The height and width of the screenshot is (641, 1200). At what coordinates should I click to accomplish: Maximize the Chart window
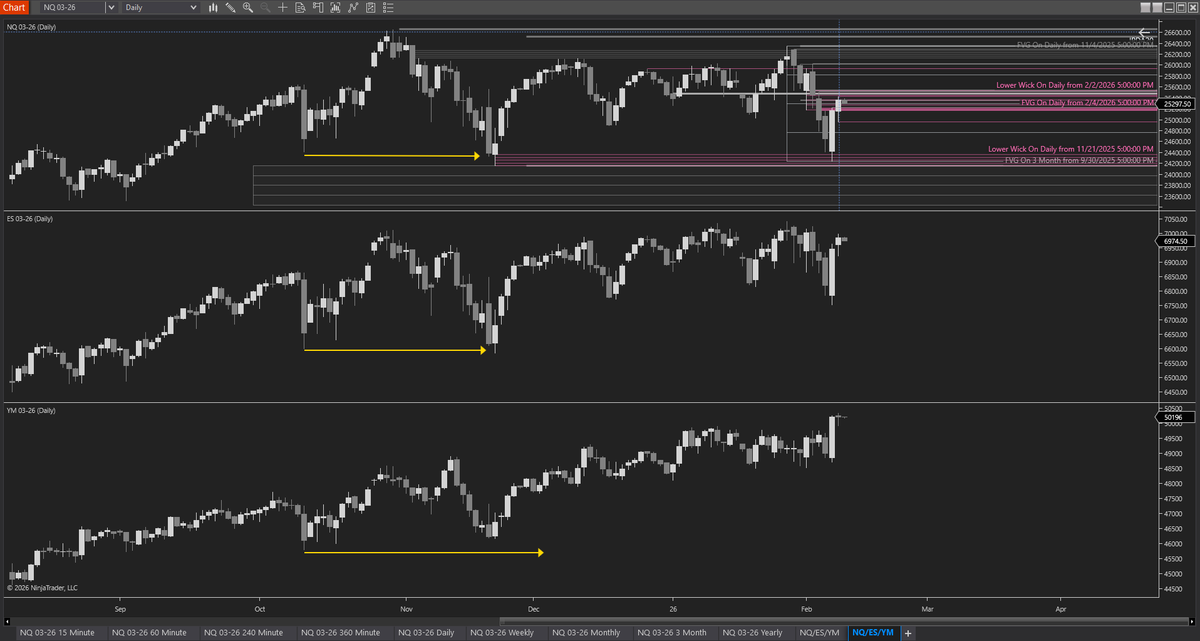1181,8
